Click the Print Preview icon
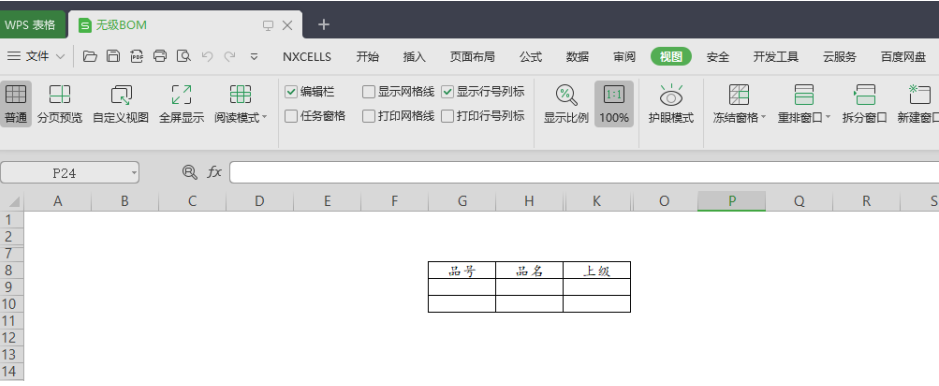The width and height of the screenshot is (939, 386). coord(184,56)
